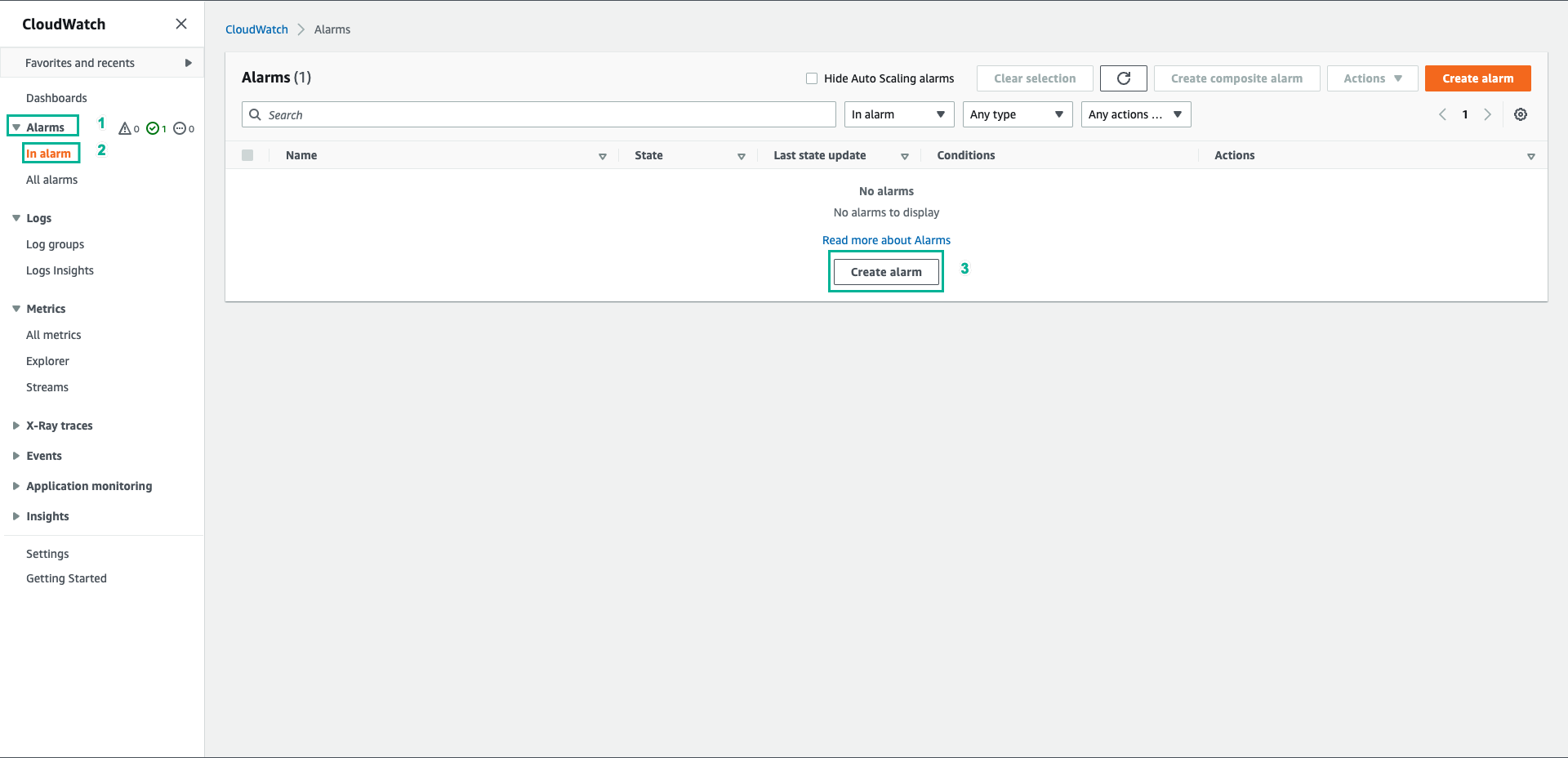
Task: Expand Application monitoring section
Action: [16, 486]
